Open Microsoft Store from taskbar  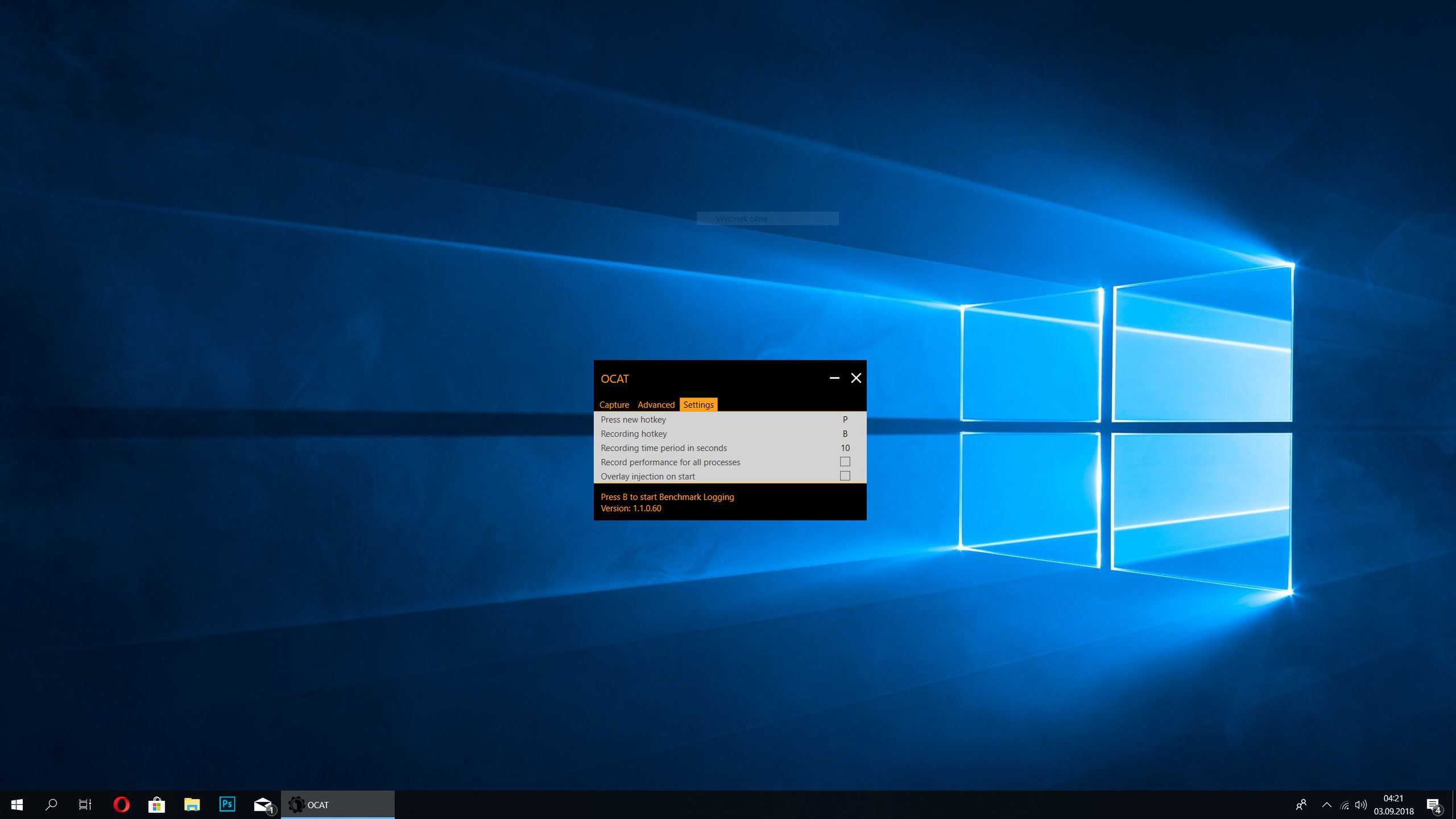click(x=156, y=805)
